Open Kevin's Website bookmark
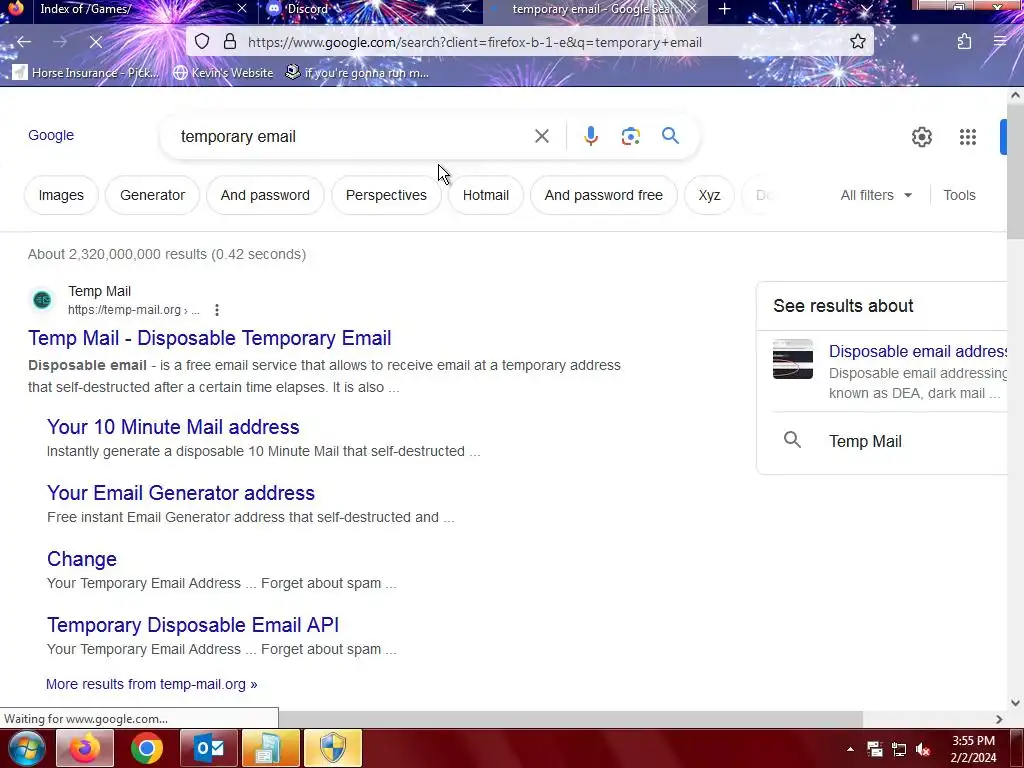 pos(223,72)
